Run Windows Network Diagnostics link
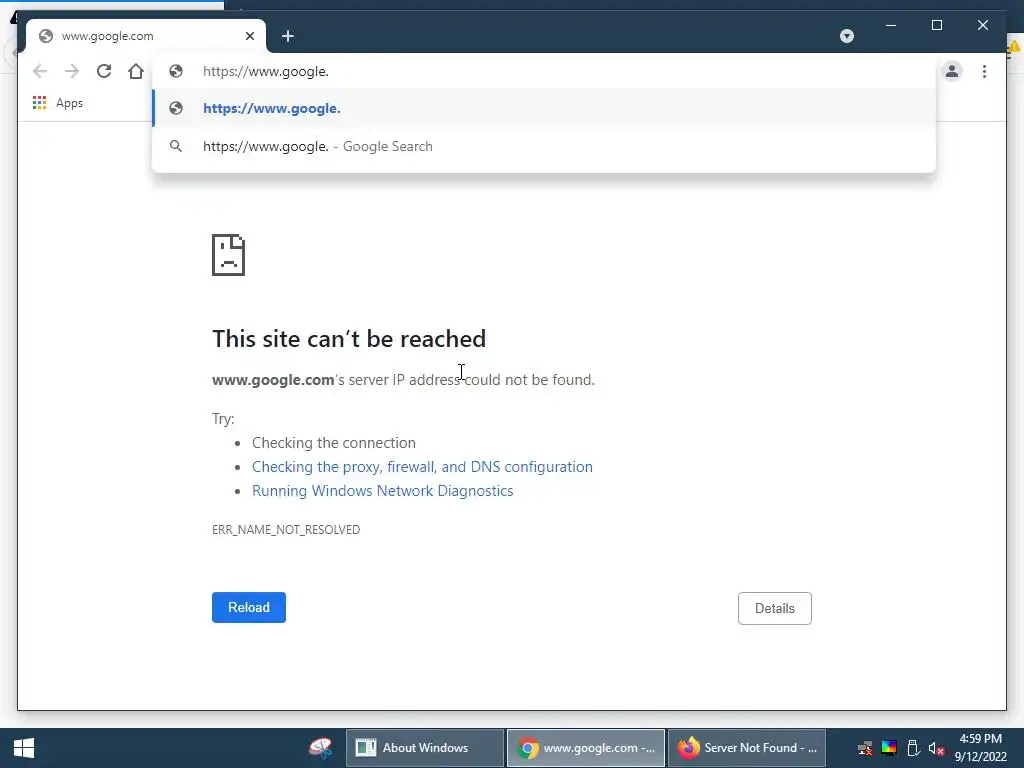This screenshot has height=768, width=1024. [x=383, y=491]
